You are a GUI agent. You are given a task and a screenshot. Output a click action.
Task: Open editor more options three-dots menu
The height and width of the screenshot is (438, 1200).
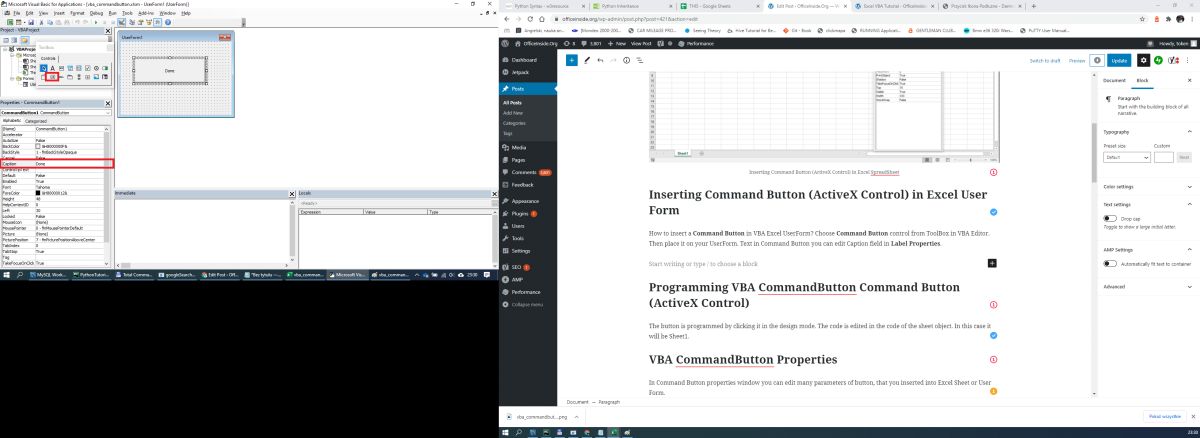(1187, 60)
